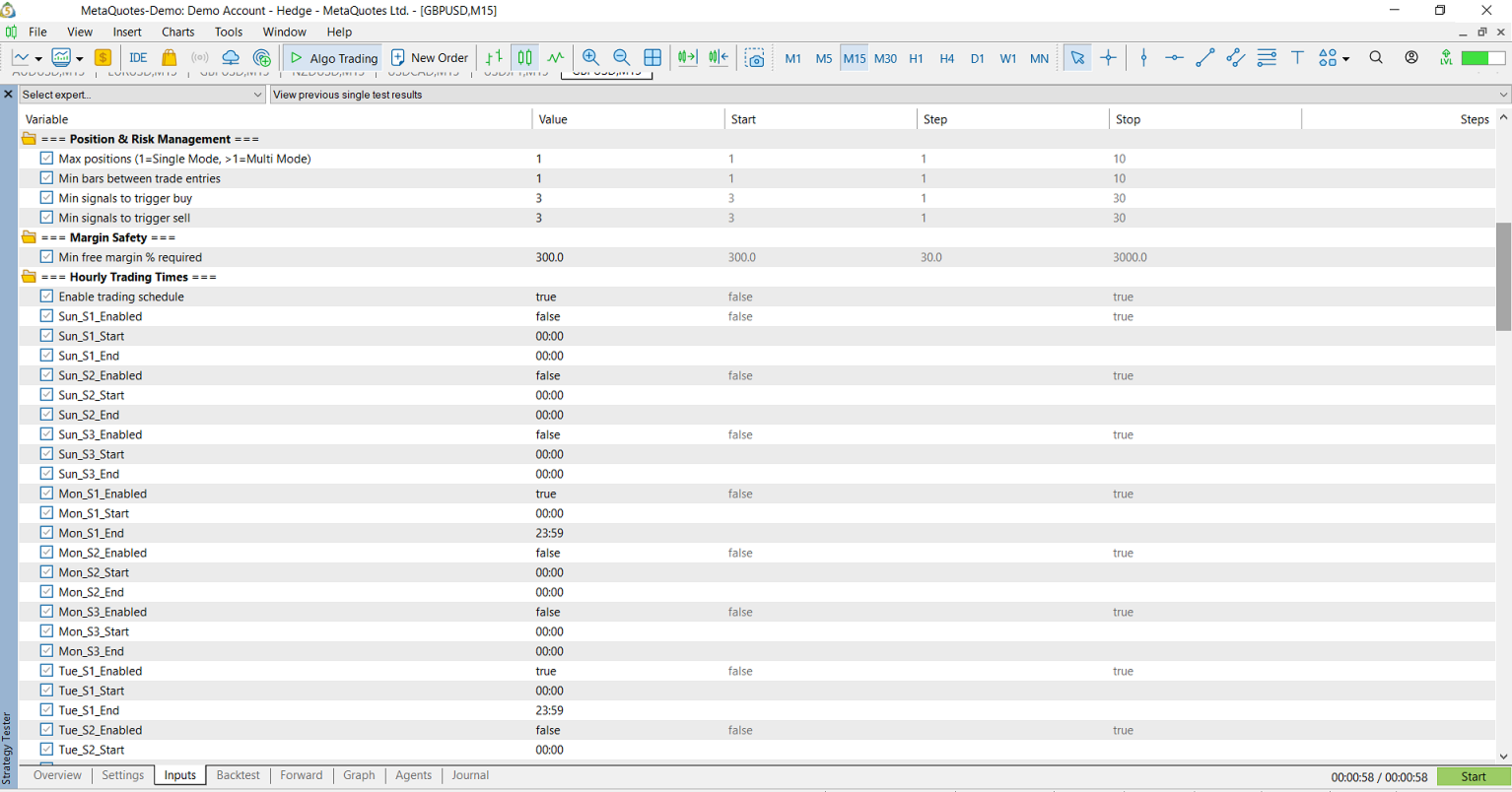Select the crosshair tool
Screen dimensions: 1512x792
1108,58
